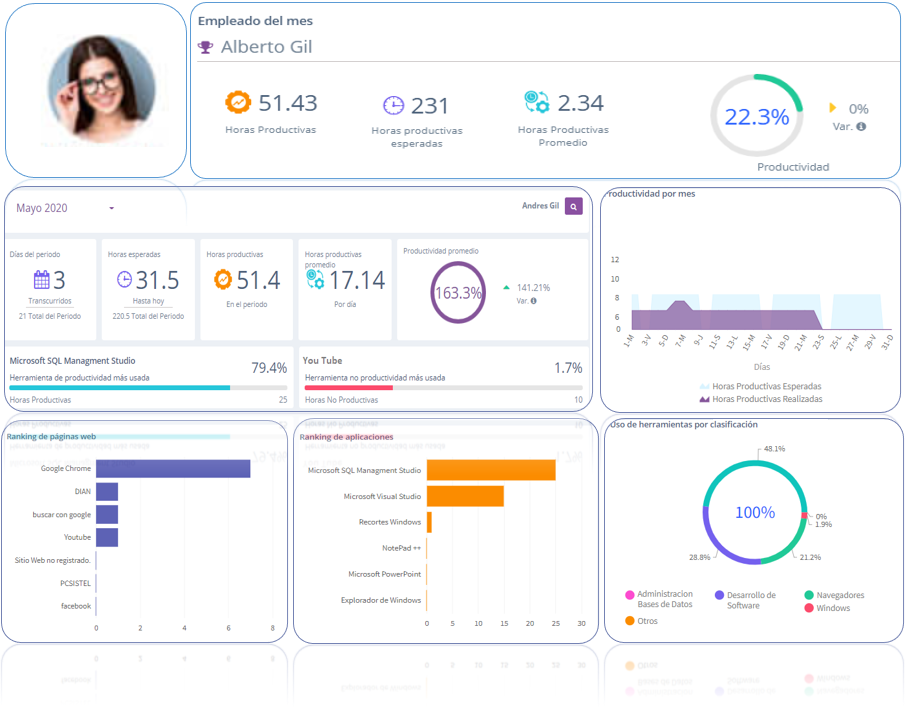Viewport: 911px width, 713px height.
Task: Click the 22.3% productivity gauge
Action: [756, 116]
